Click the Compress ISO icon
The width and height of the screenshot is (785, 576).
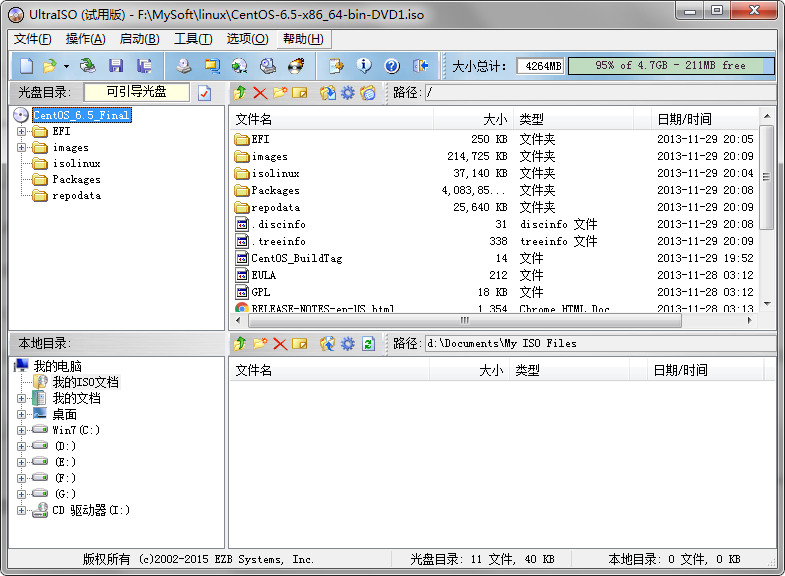point(212,66)
